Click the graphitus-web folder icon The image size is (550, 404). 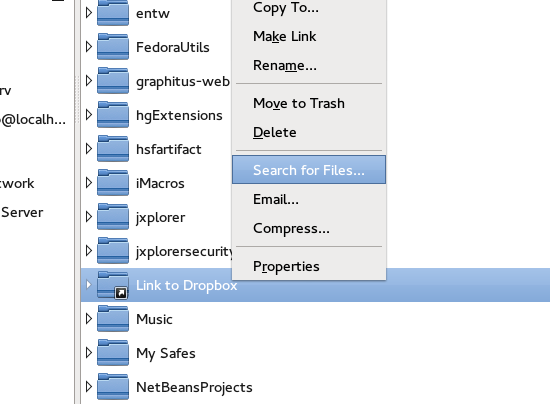(113, 81)
